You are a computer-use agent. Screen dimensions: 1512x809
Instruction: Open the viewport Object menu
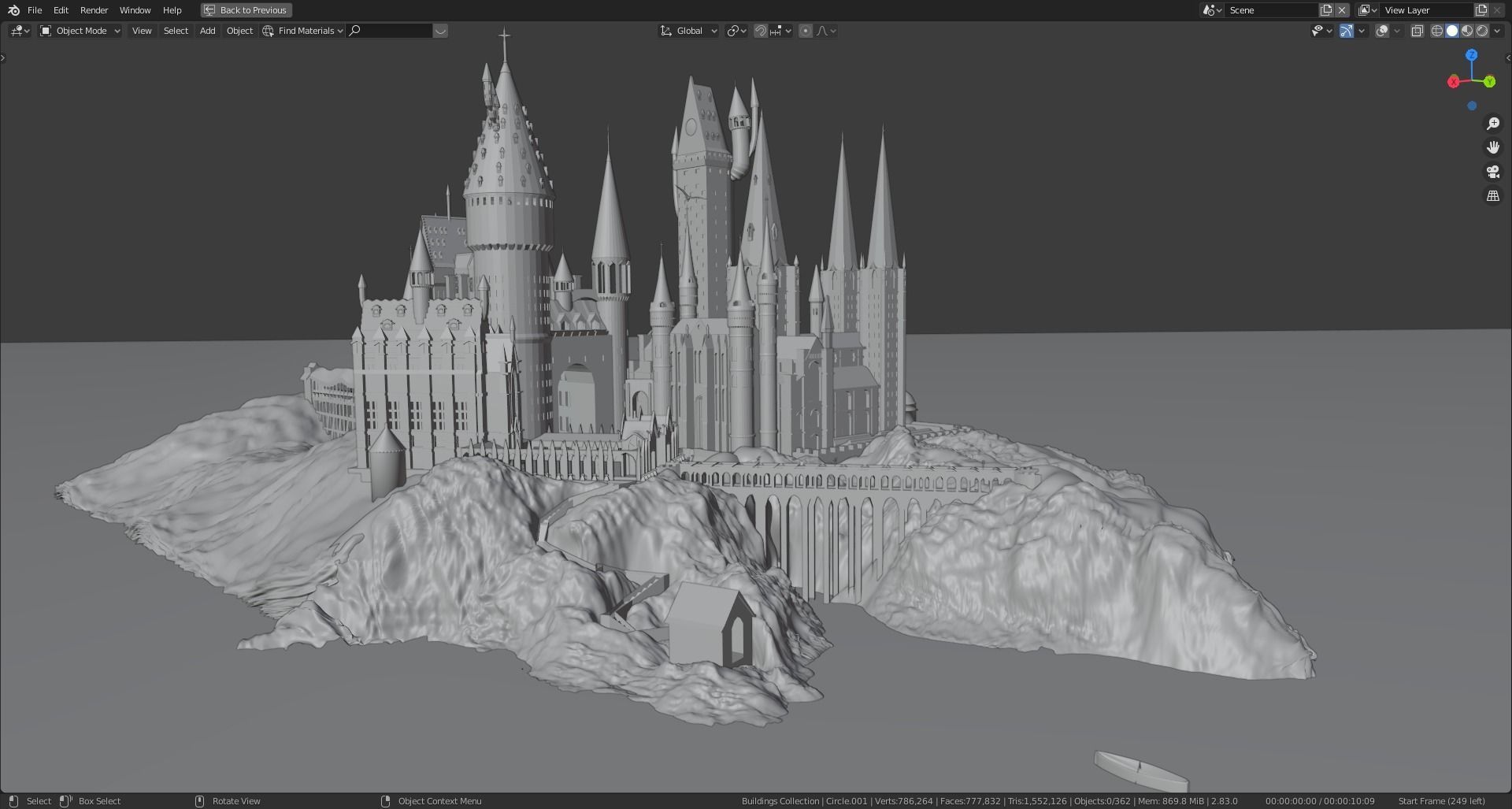pyautogui.click(x=239, y=31)
